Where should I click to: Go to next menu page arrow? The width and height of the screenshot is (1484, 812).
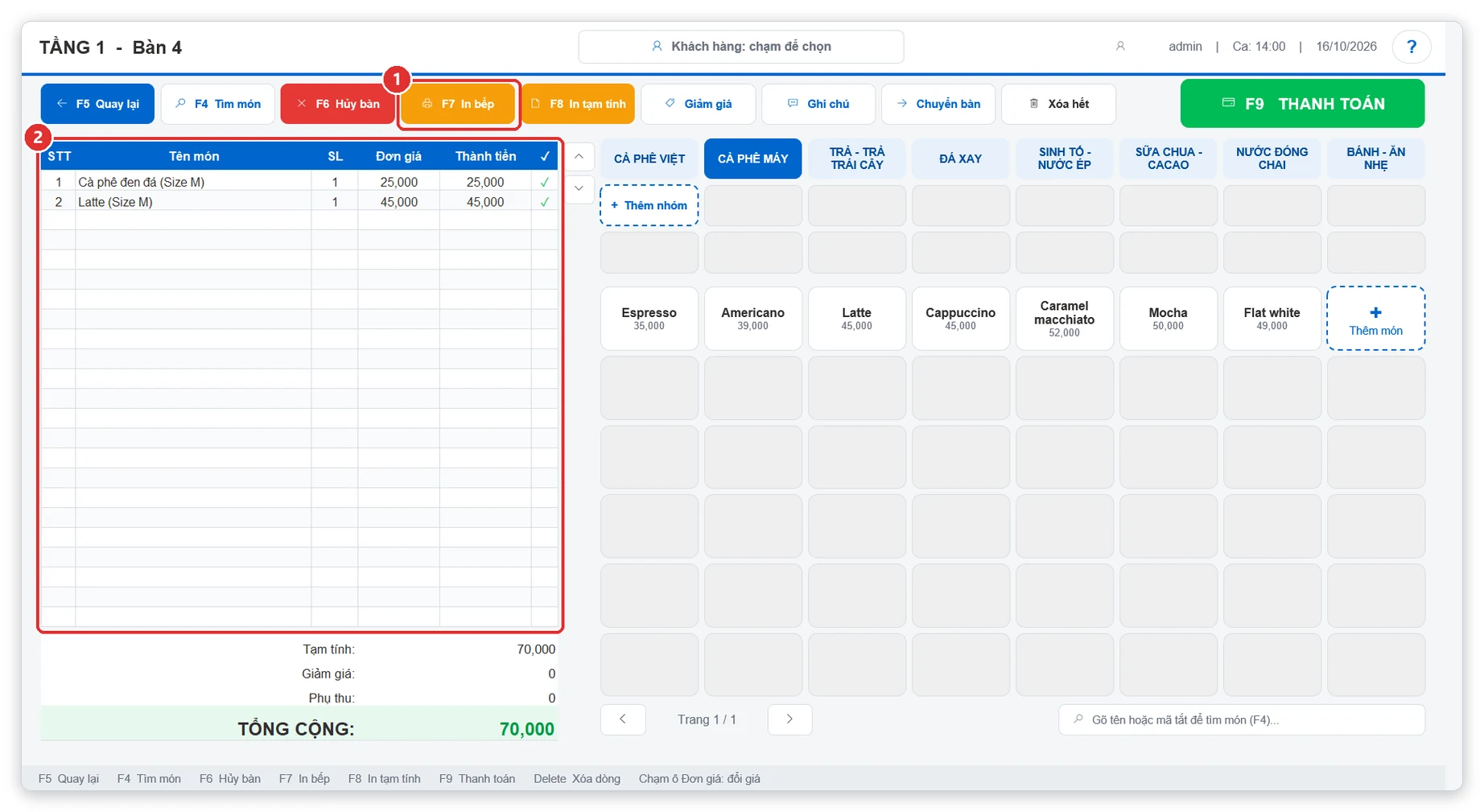click(x=789, y=719)
